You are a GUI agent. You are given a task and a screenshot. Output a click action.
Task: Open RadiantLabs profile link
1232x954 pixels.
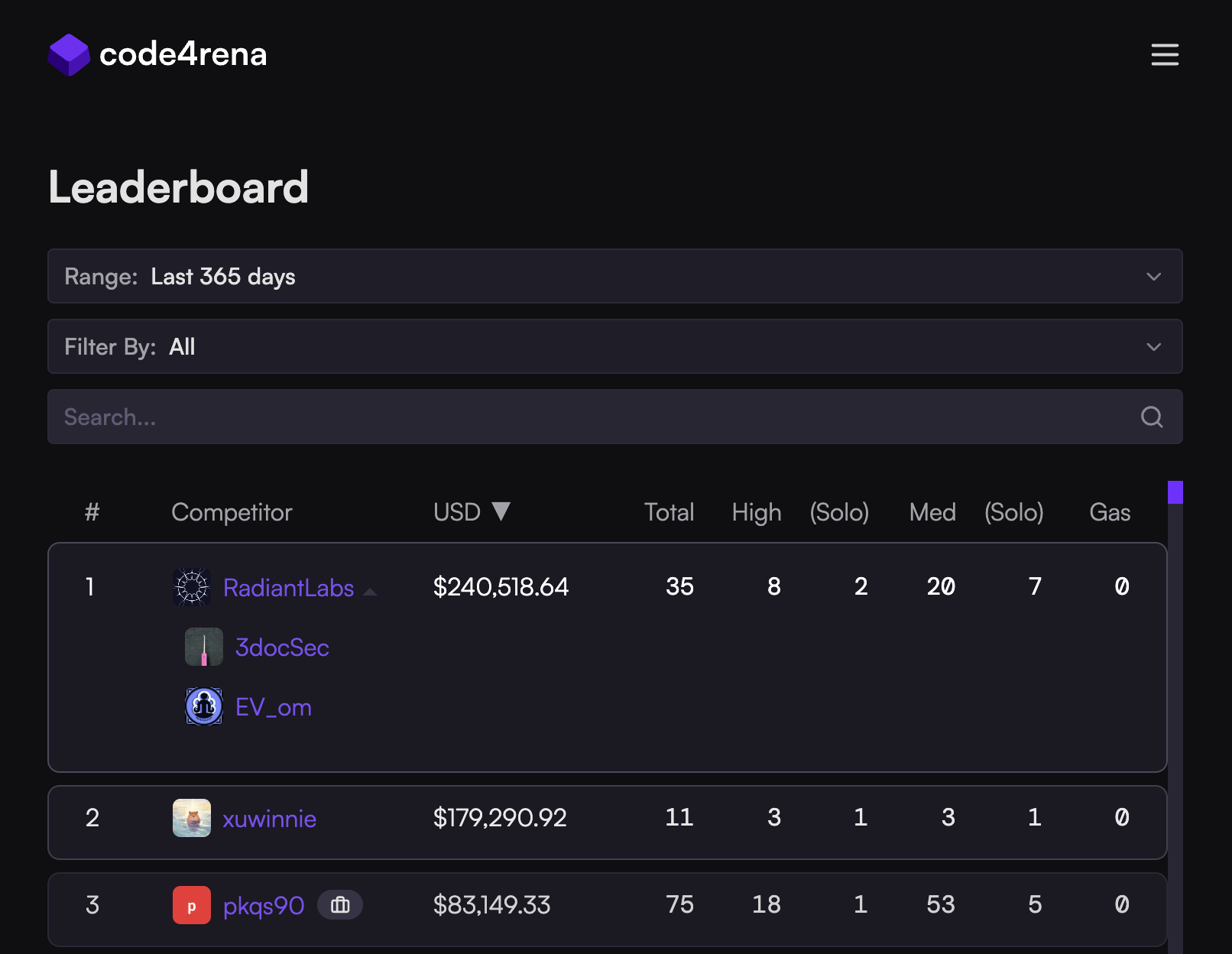pos(288,588)
